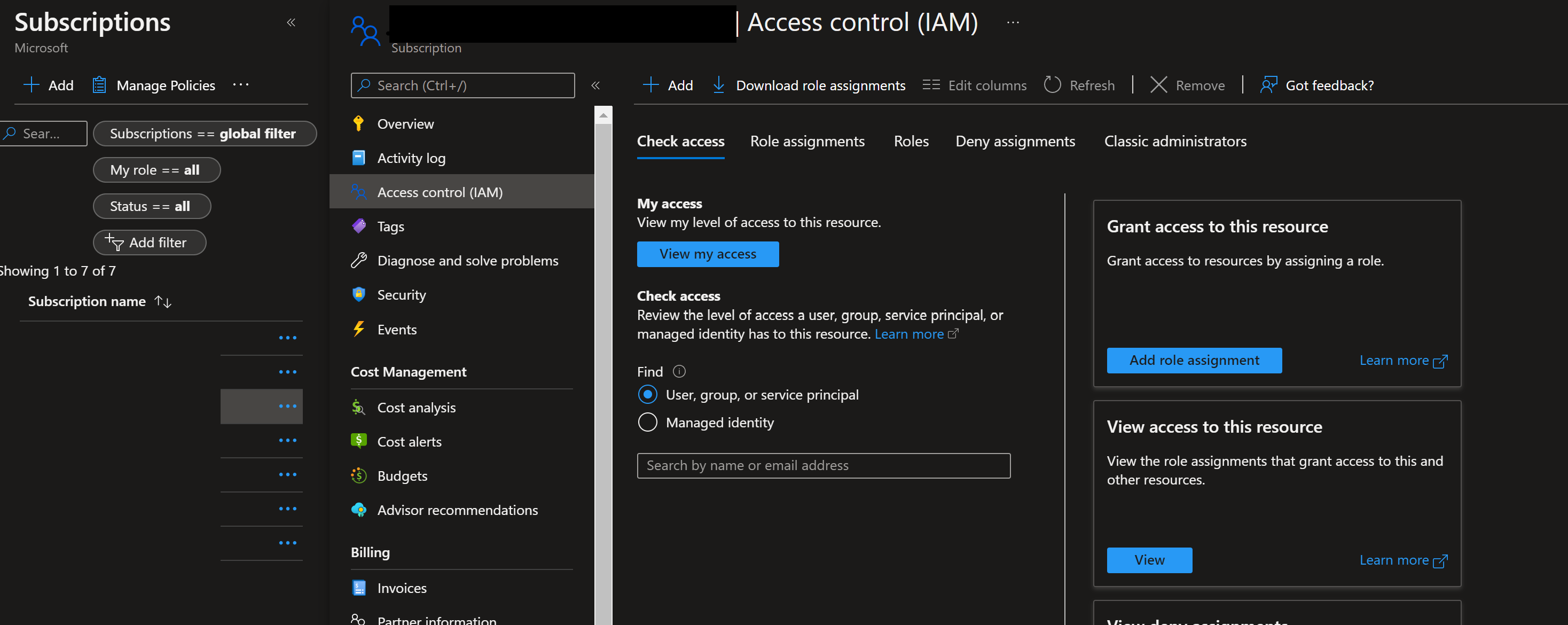Select the Managed identity radio button

coord(648,421)
